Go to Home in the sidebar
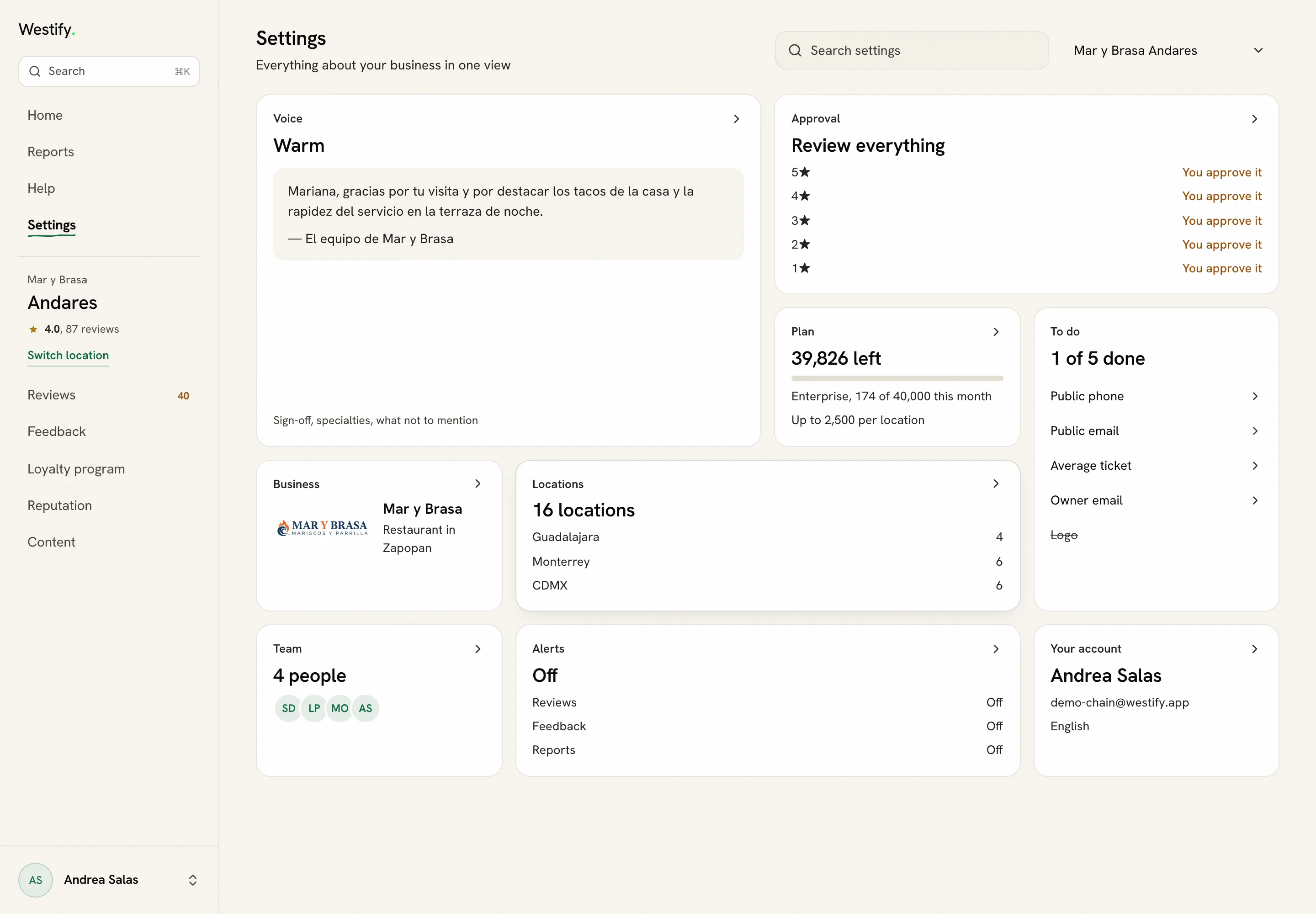This screenshot has width=1316, height=914. point(45,115)
